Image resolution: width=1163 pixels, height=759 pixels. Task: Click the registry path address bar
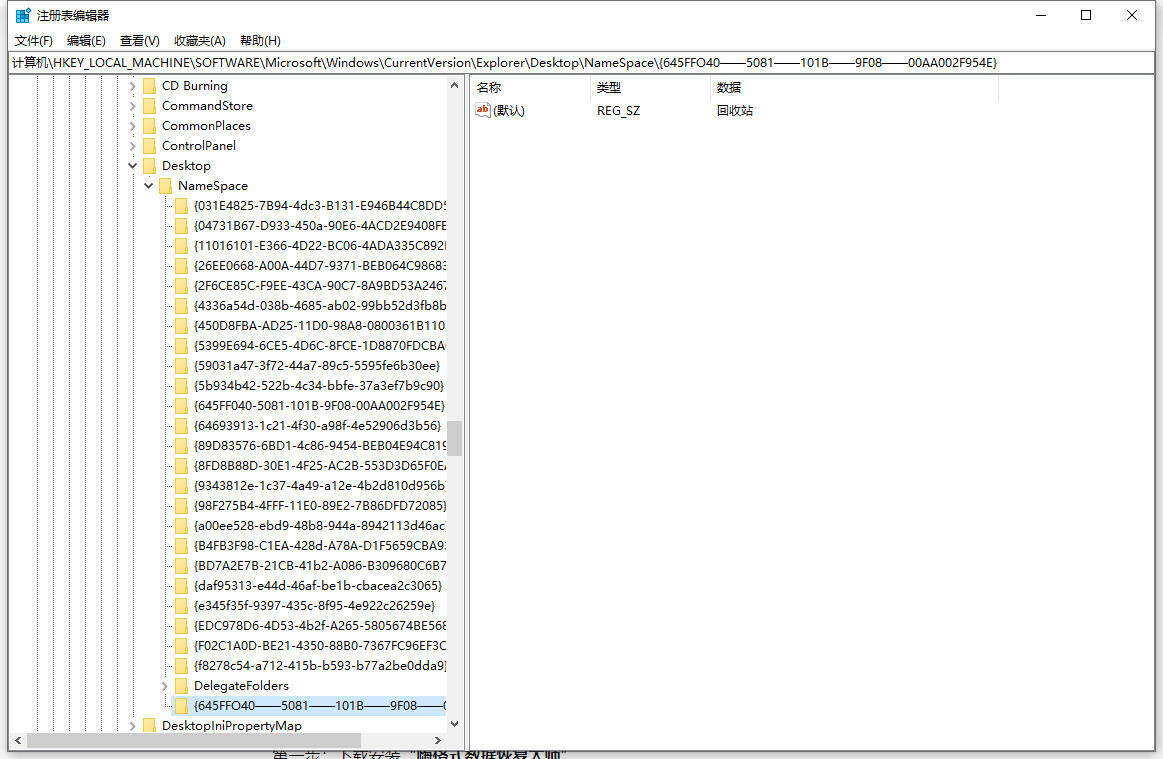(582, 63)
